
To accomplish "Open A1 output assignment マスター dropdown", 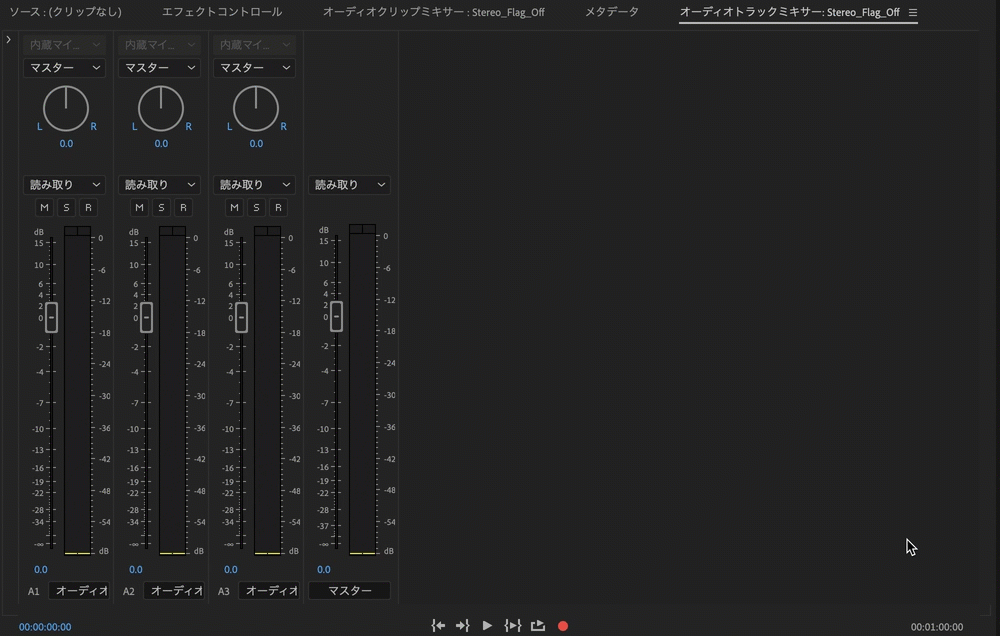I will click(64, 68).
